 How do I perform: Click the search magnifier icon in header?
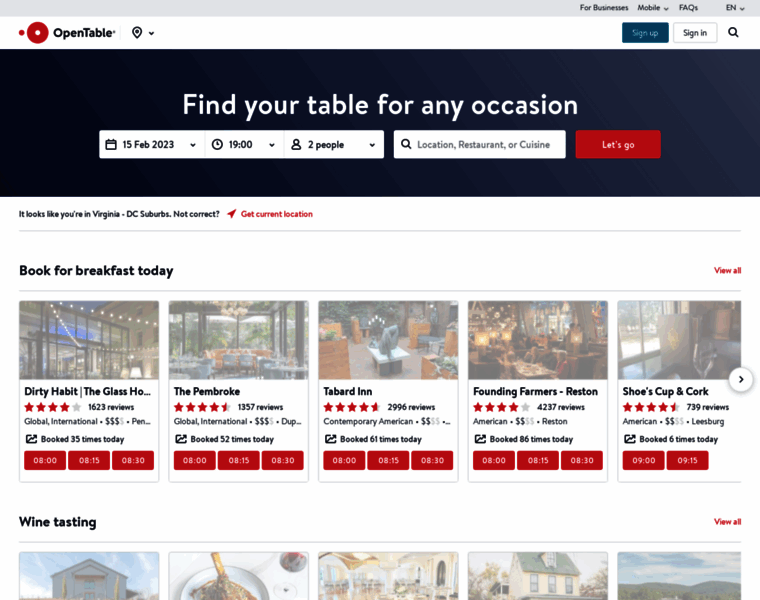tap(733, 32)
